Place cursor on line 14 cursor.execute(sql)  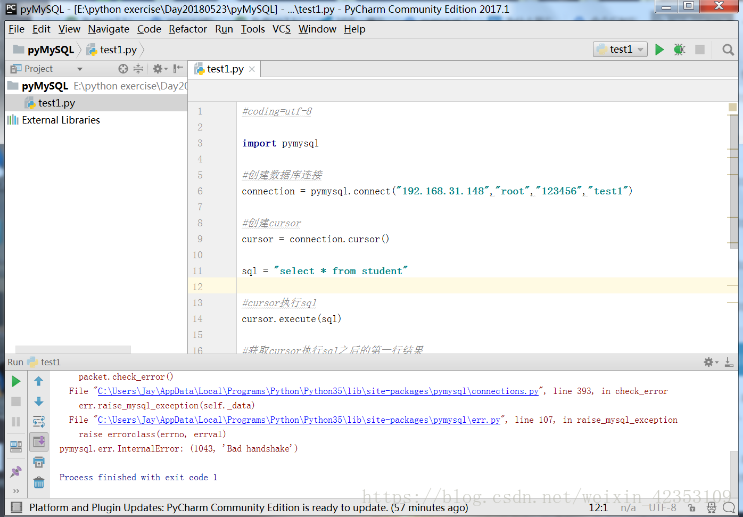click(291, 318)
